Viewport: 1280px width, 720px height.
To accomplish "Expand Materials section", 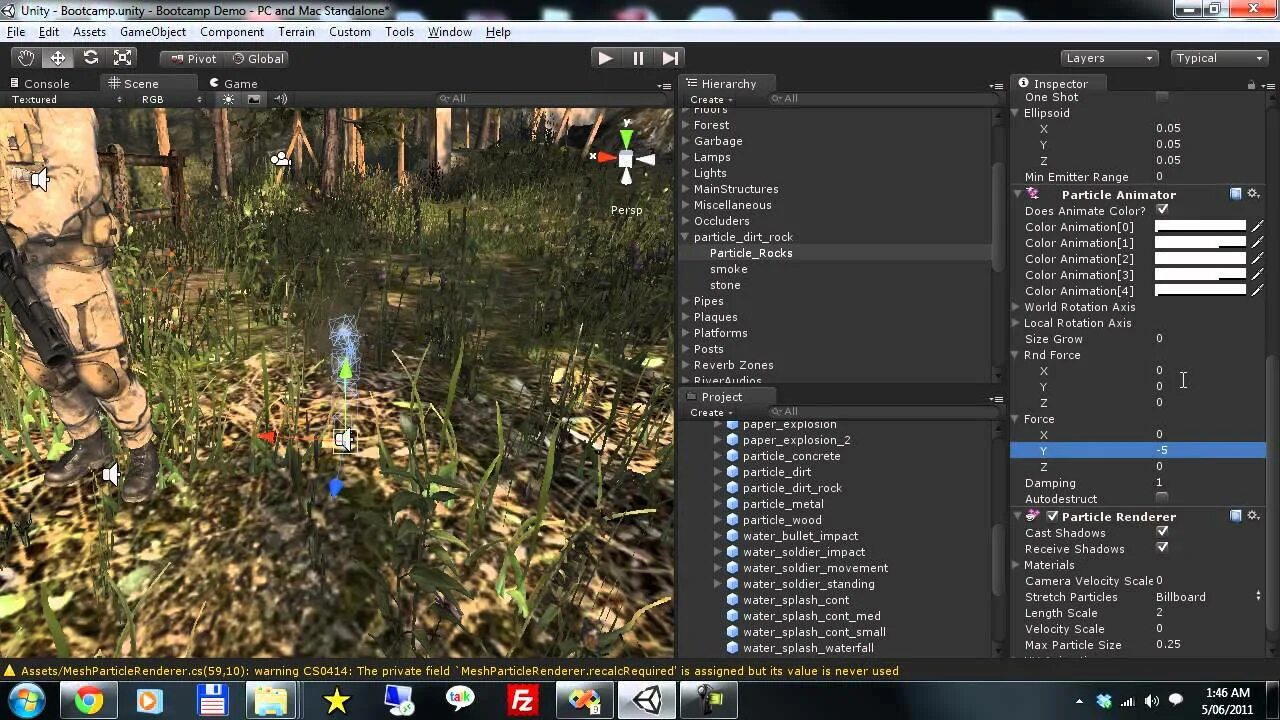I will pos(1017,565).
